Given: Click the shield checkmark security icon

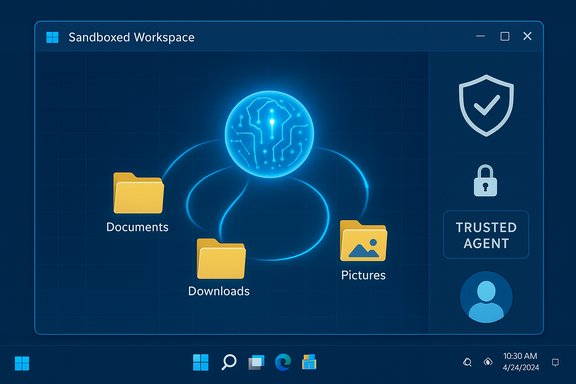Looking at the screenshot, I should [x=486, y=105].
